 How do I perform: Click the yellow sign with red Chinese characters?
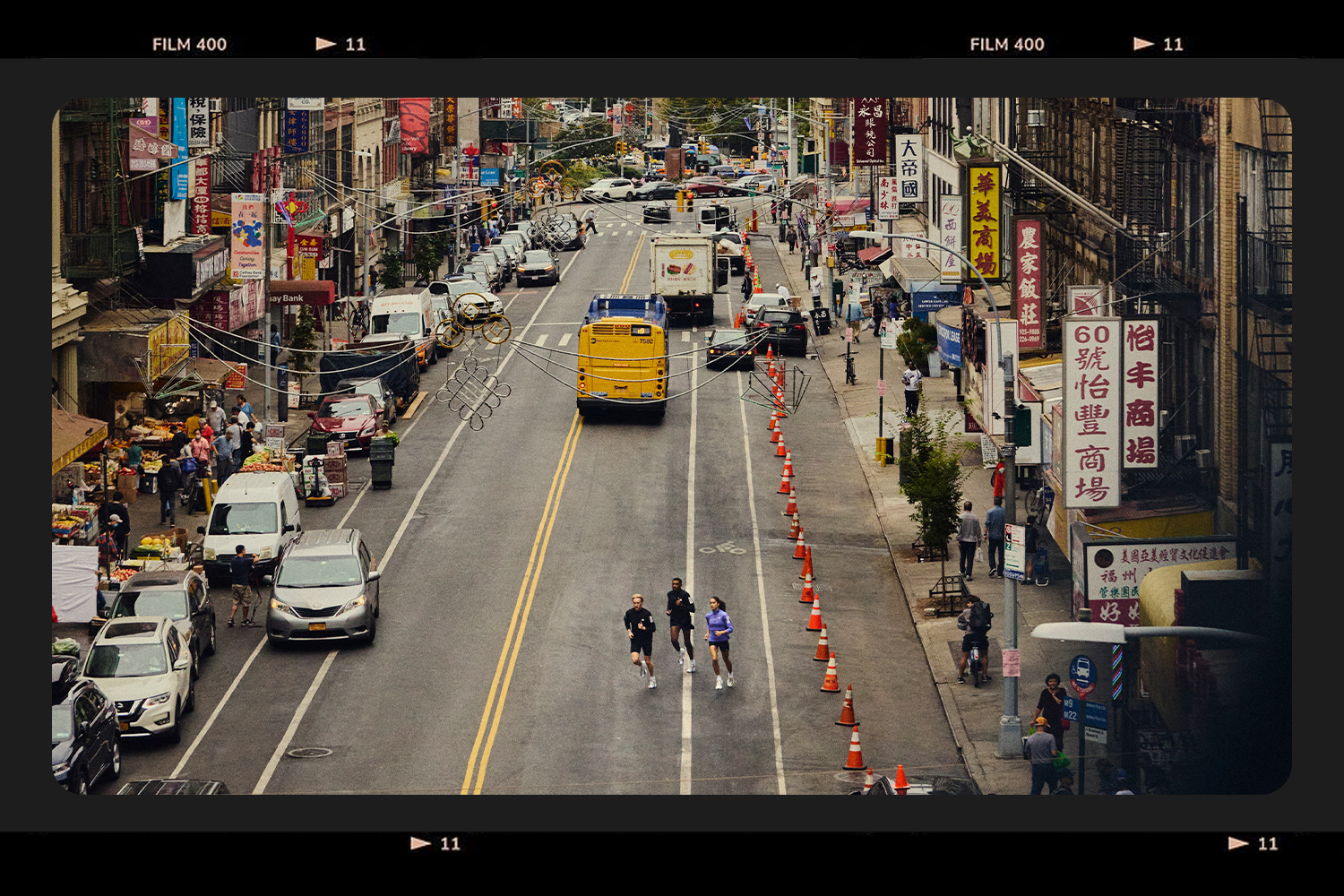[985, 222]
